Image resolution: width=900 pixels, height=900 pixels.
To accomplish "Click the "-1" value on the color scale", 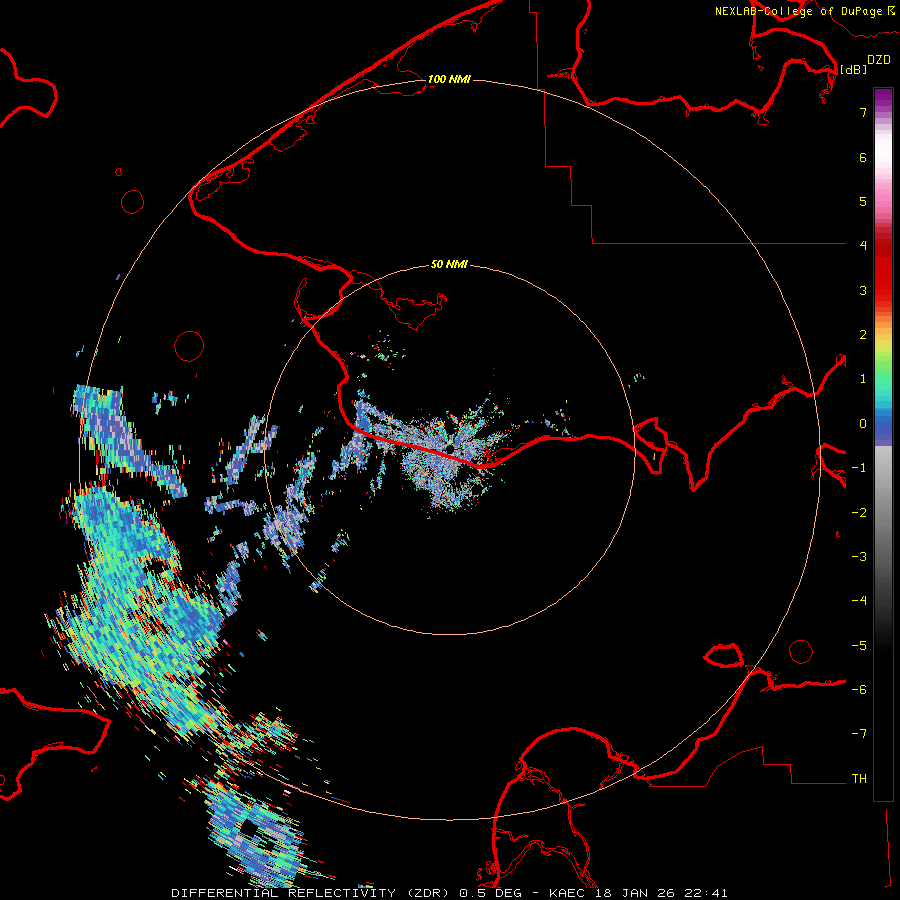I will click(x=859, y=468).
